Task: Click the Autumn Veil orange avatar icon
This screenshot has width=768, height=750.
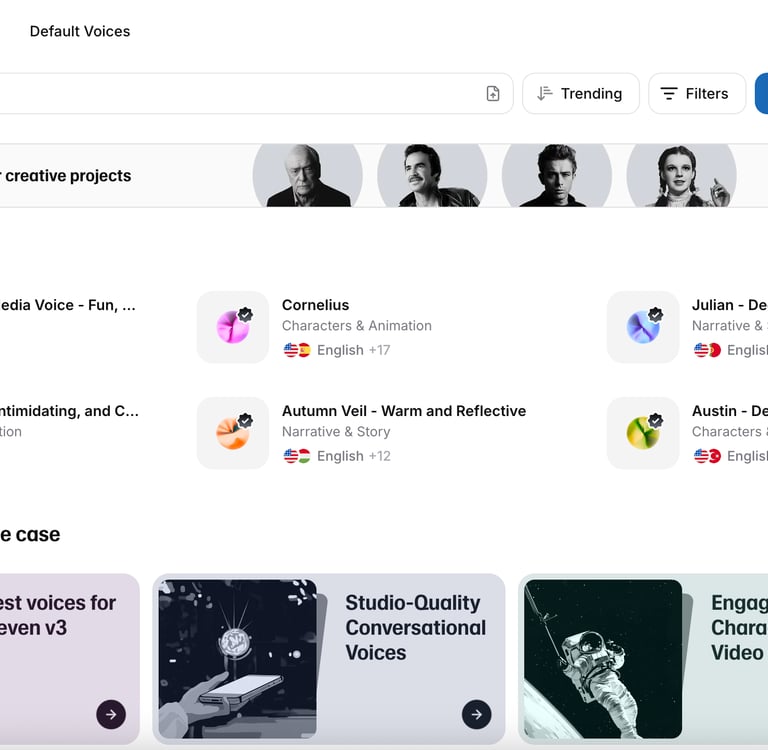Action: 233,433
